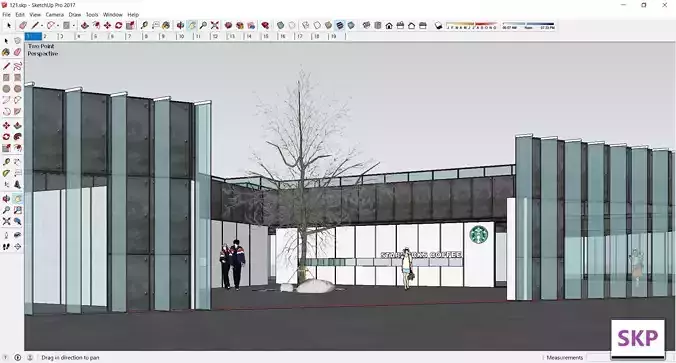This screenshot has height=363, width=676.
Task: Activate the Push/Pull tool in the top toolbar
Action: [84, 25]
